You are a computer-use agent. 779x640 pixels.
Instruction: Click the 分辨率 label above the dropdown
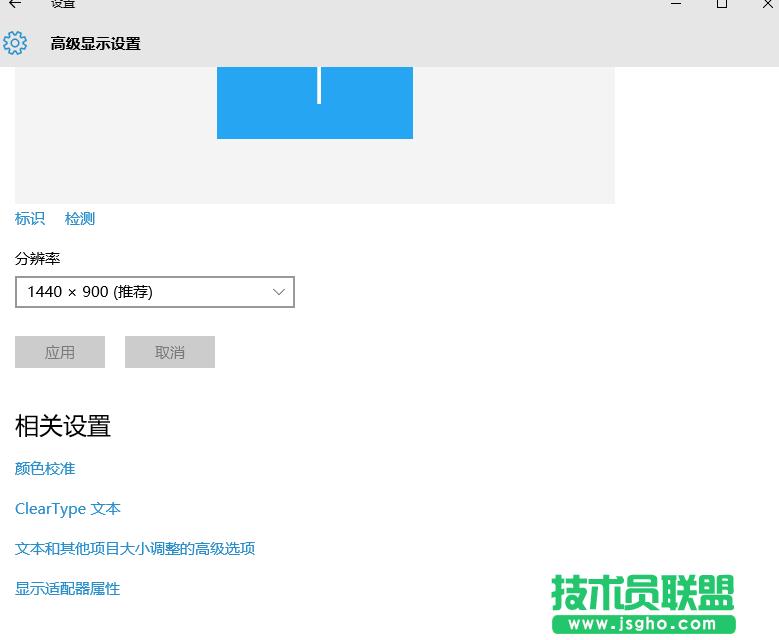pos(38,259)
